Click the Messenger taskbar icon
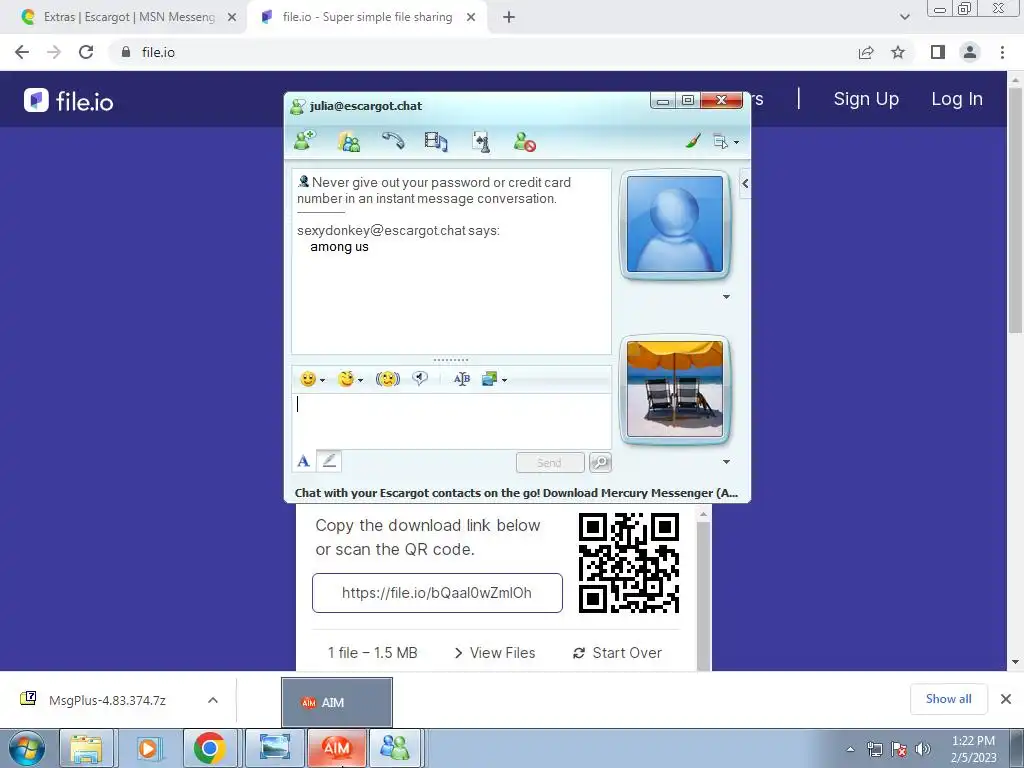 pos(394,748)
